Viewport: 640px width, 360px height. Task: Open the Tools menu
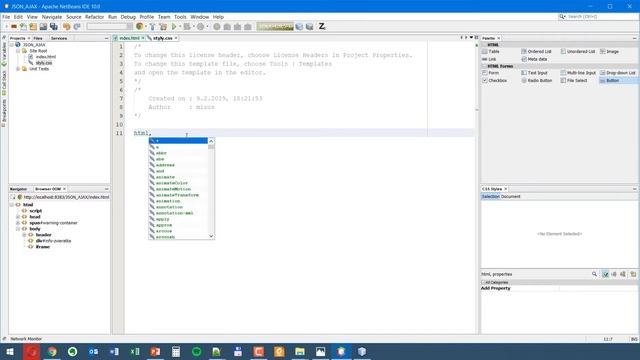(x=180, y=17)
